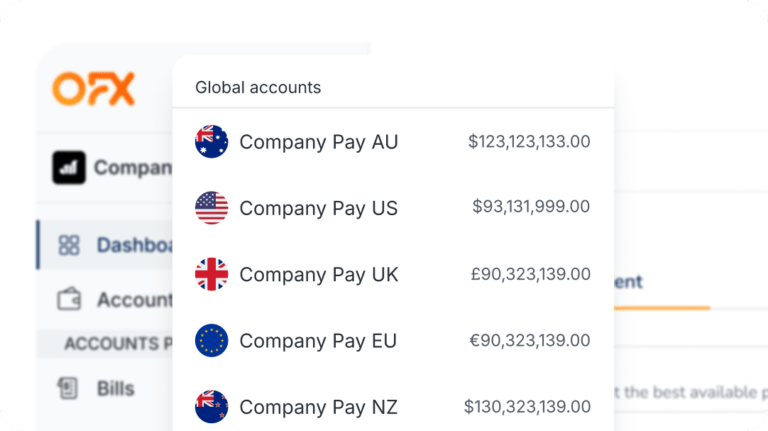Open the Dashboard sidebar item
768x431 pixels.
(x=133, y=245)
